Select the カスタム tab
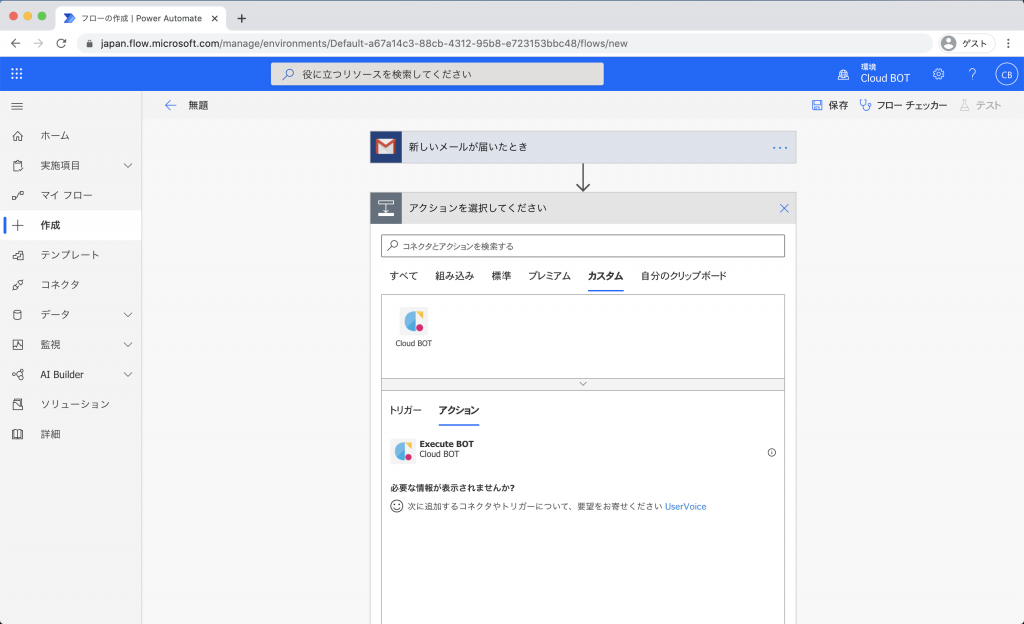This screenshot has width=1024, height=624. pyautogui.click(x=605, y=276)
